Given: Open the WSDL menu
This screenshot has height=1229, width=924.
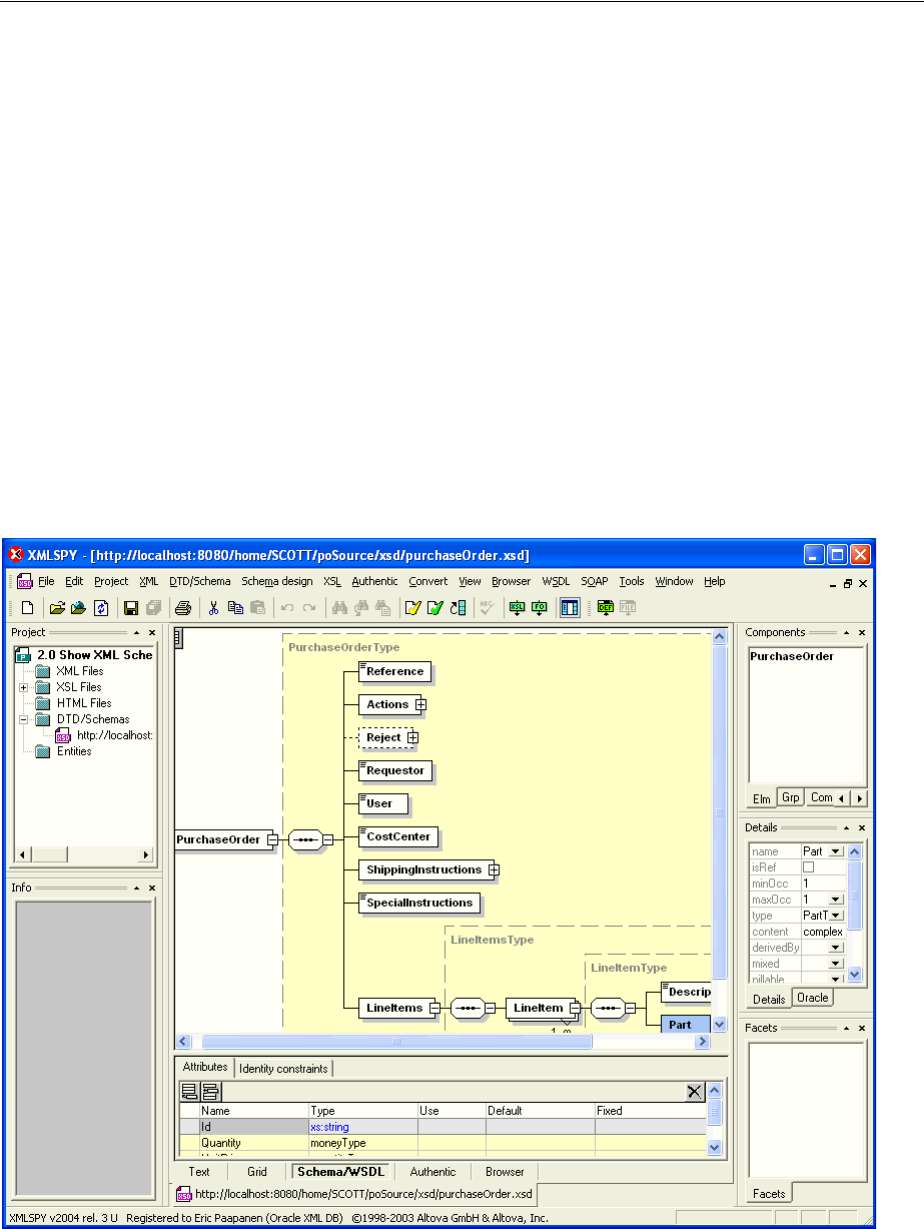Looking at the screenshot, I should tap(556, 581).
